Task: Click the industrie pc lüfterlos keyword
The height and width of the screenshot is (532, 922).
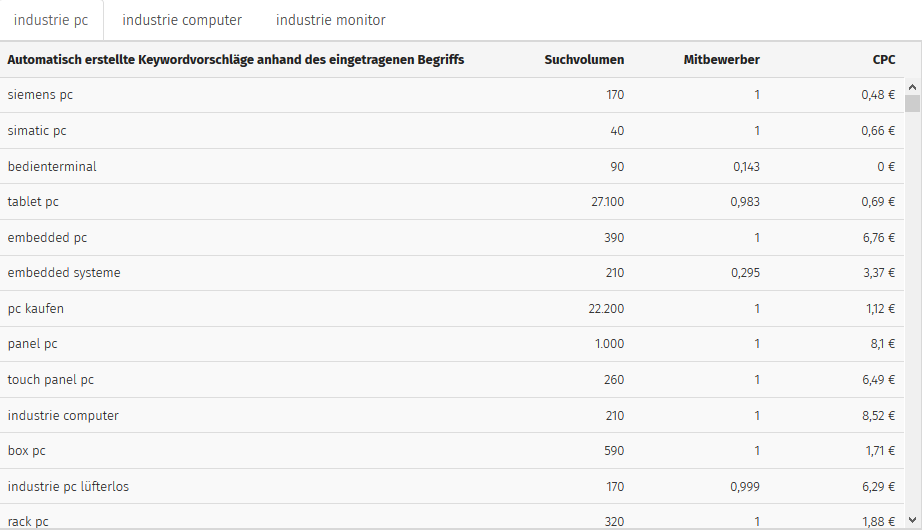Action: (x=68, y=487)
